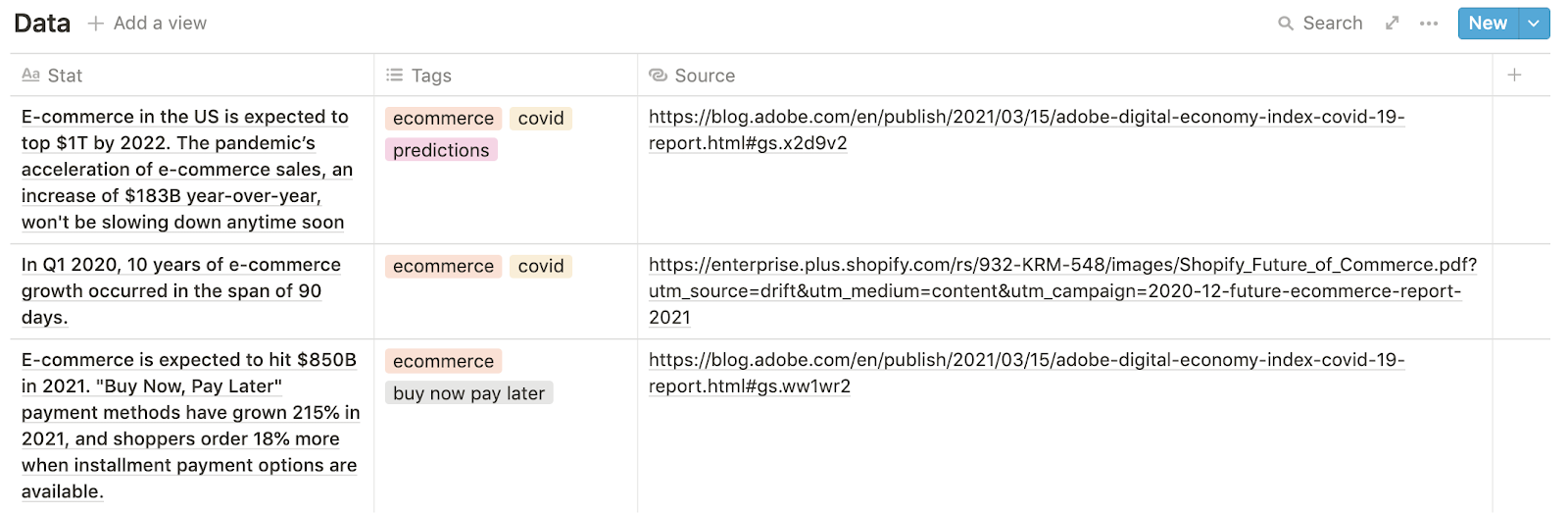Open the Source column header menu
The image size is (1568, 514).
705,76
